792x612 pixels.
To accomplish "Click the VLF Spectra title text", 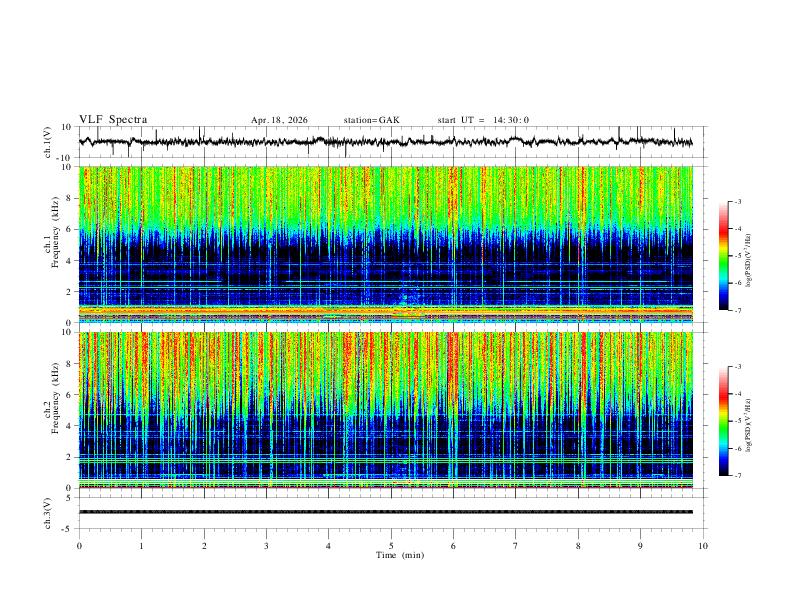I will [x=113, y=120].
